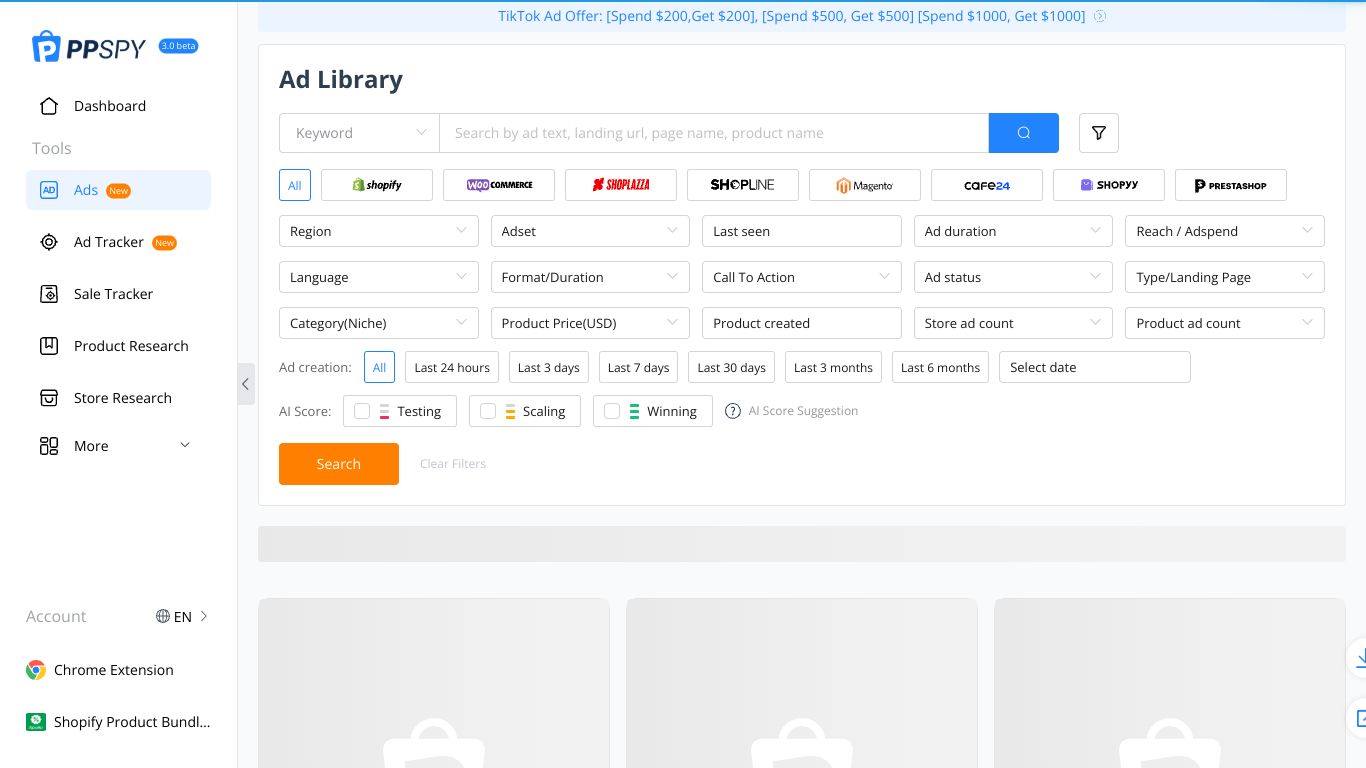Filter ads by Shopify platform logo
The width and height of the screenshot is (1366, 768).
(377, 185)
